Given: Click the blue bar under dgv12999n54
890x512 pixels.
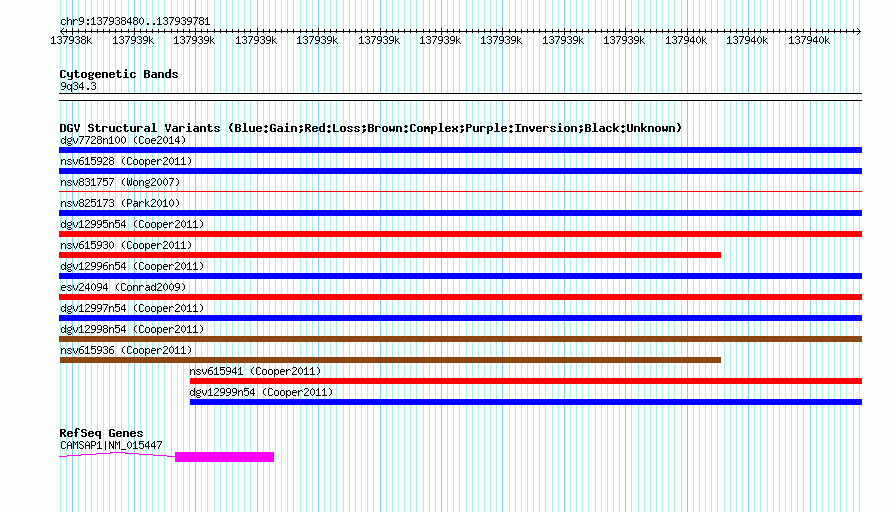Looking at the screenshot, I should tap(526, 402).
